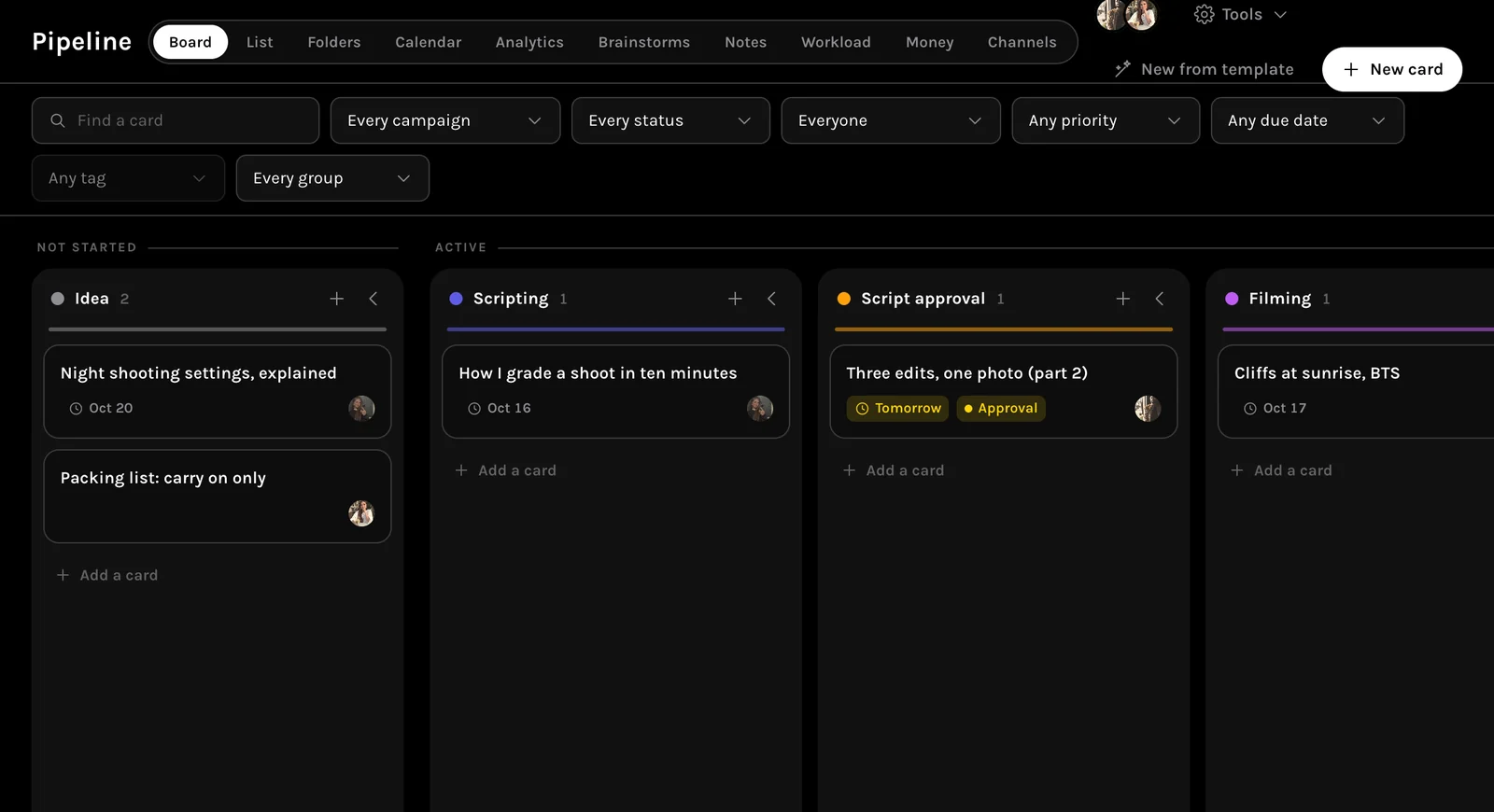The width and height of the screenshot is (1494, 812).
Task: Click the Find a card search field
Action: tap(176, 120)
